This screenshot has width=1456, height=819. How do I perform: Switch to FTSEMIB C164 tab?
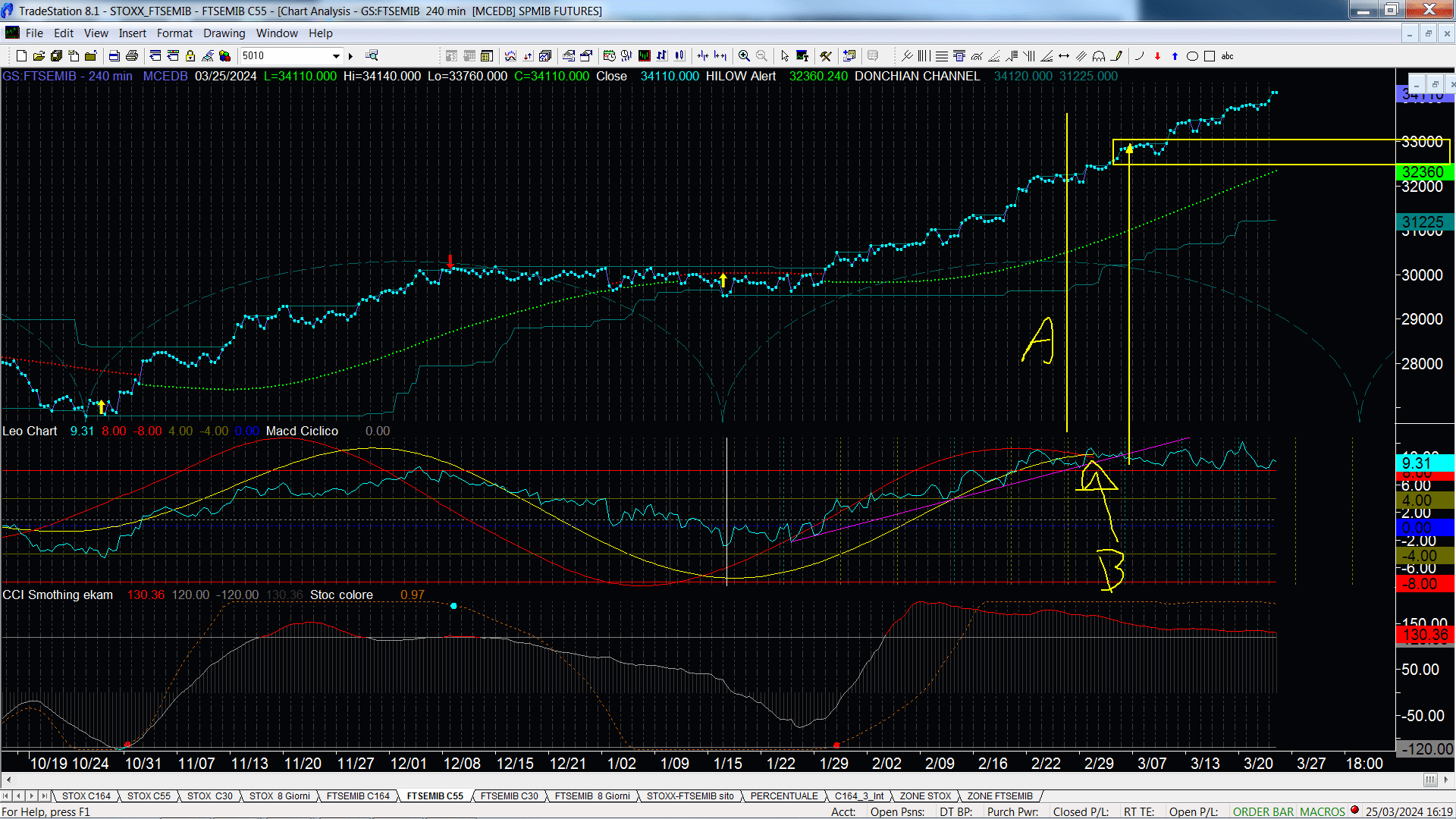[358, 796]
